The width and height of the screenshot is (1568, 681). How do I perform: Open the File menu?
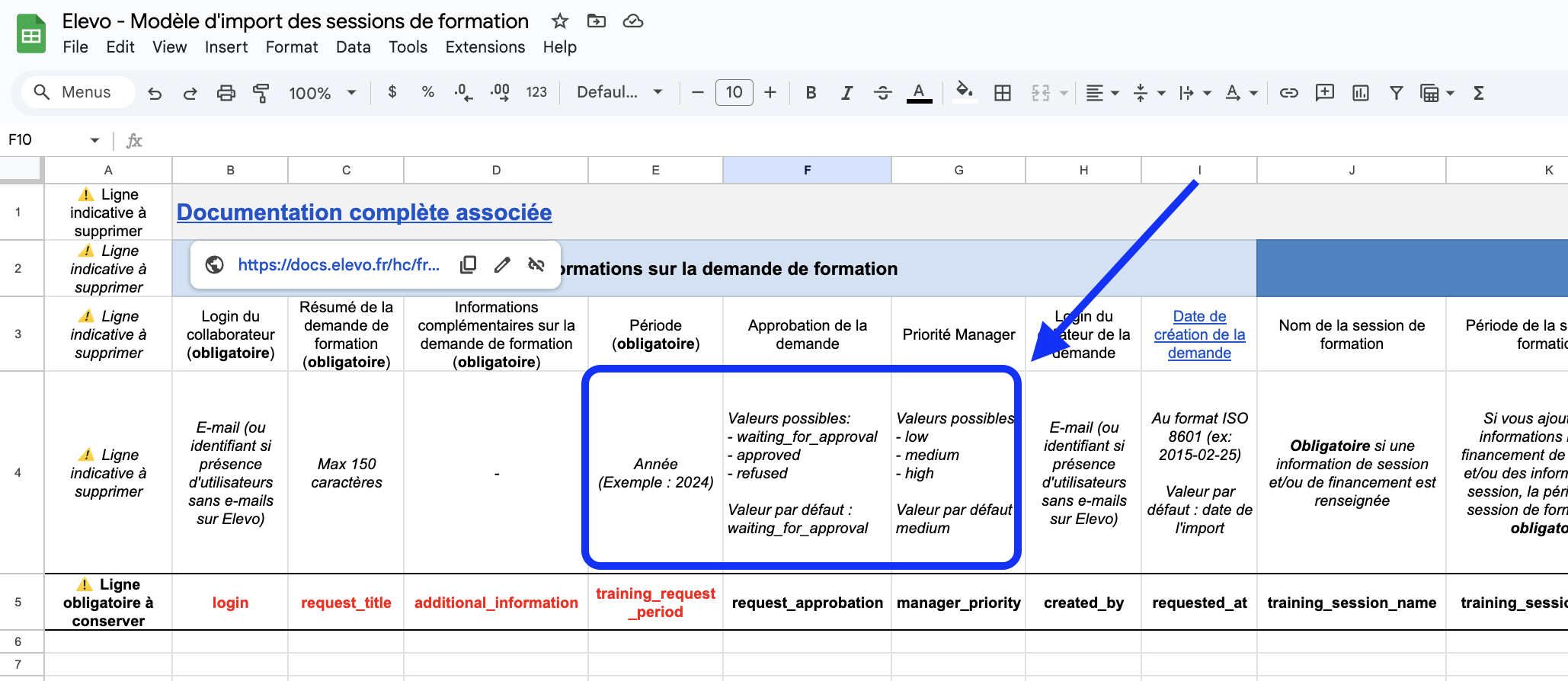[x=75, y=47]
